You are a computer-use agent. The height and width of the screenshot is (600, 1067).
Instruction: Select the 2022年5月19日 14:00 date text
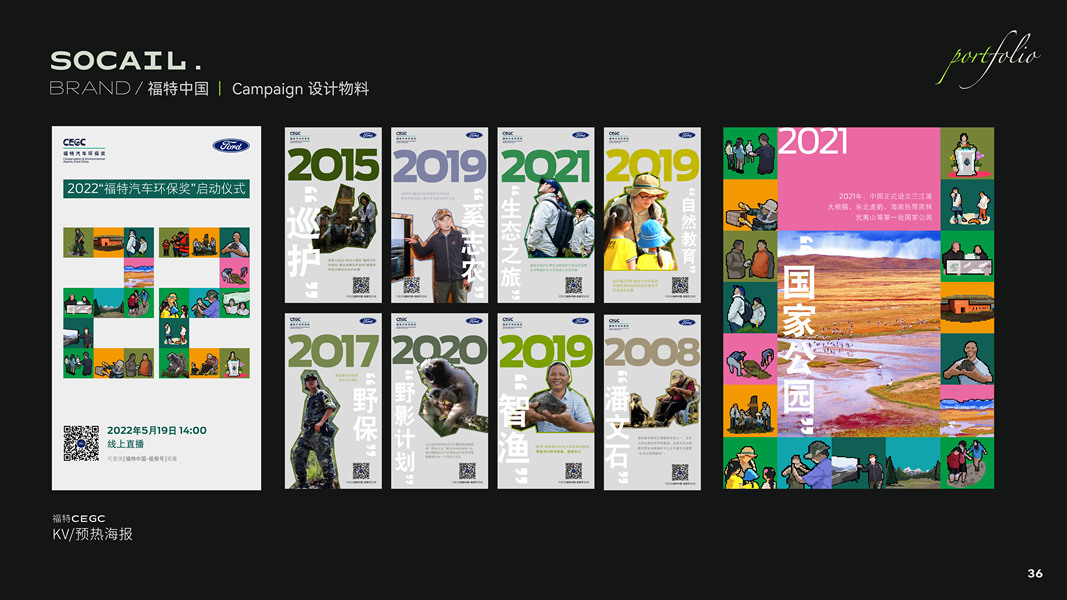point(157,430)
